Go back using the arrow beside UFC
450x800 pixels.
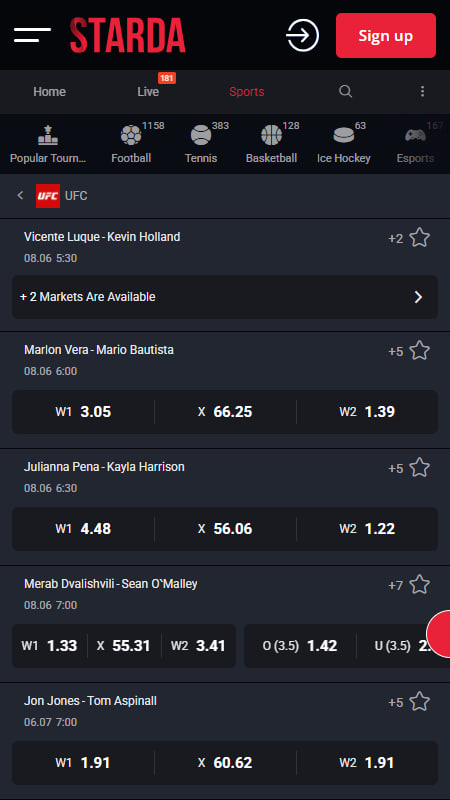[x=20, y=195]
